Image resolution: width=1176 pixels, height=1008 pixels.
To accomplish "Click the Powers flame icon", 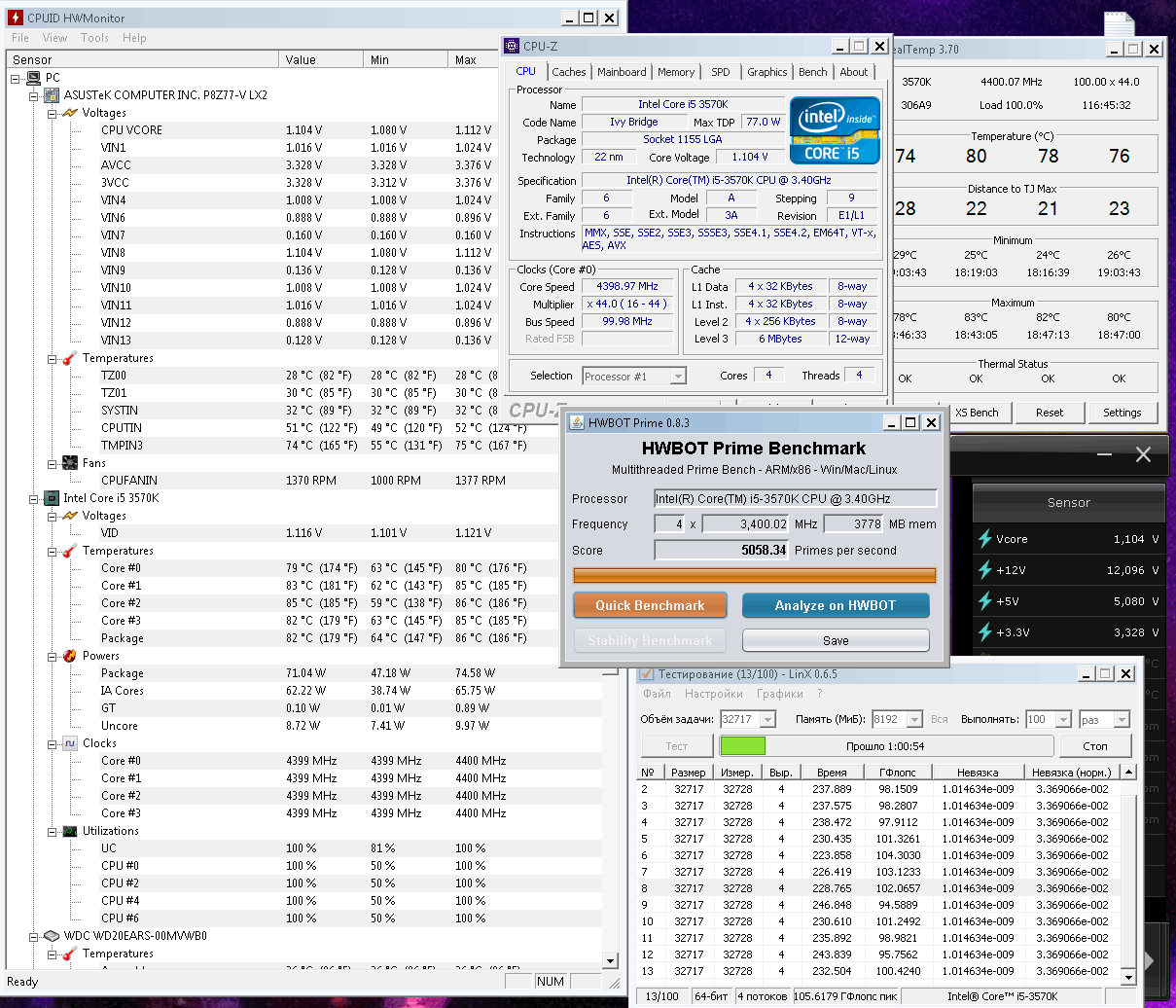I will click(x=70, y=656).
